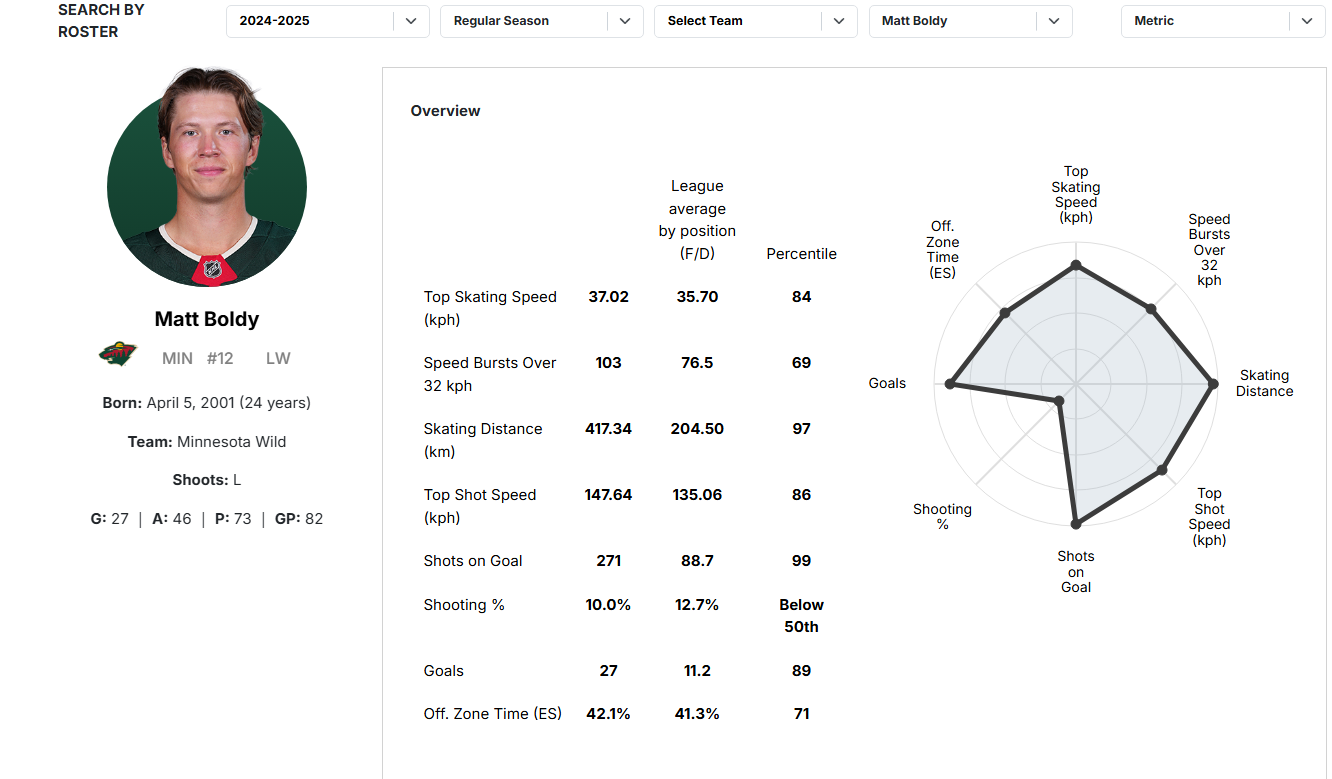
Task: Click the Top Skating Speed radar point
Action: point(1076,265)
